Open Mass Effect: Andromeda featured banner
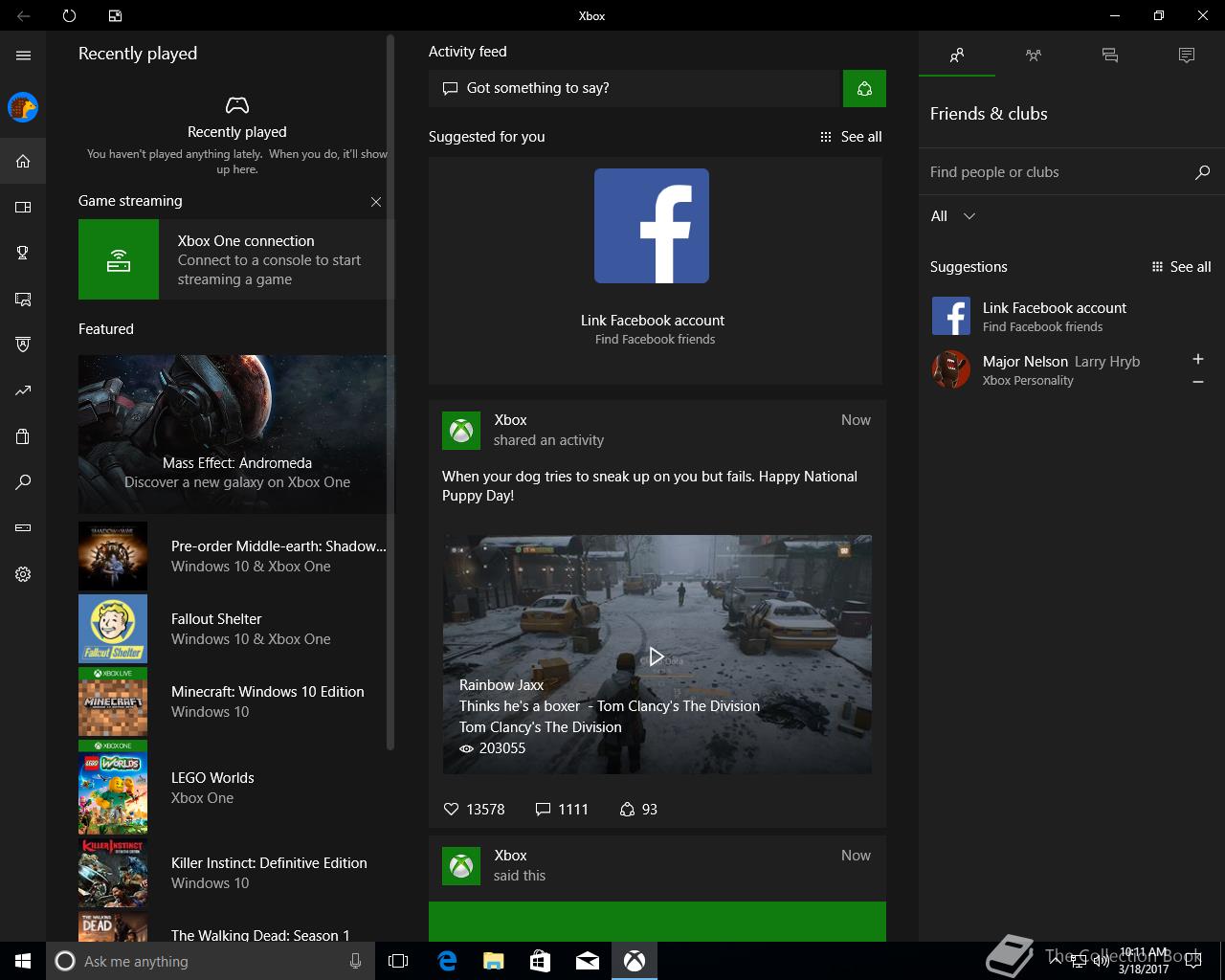This screenshot has width=1225, height=980. click(x=233, y=434)
